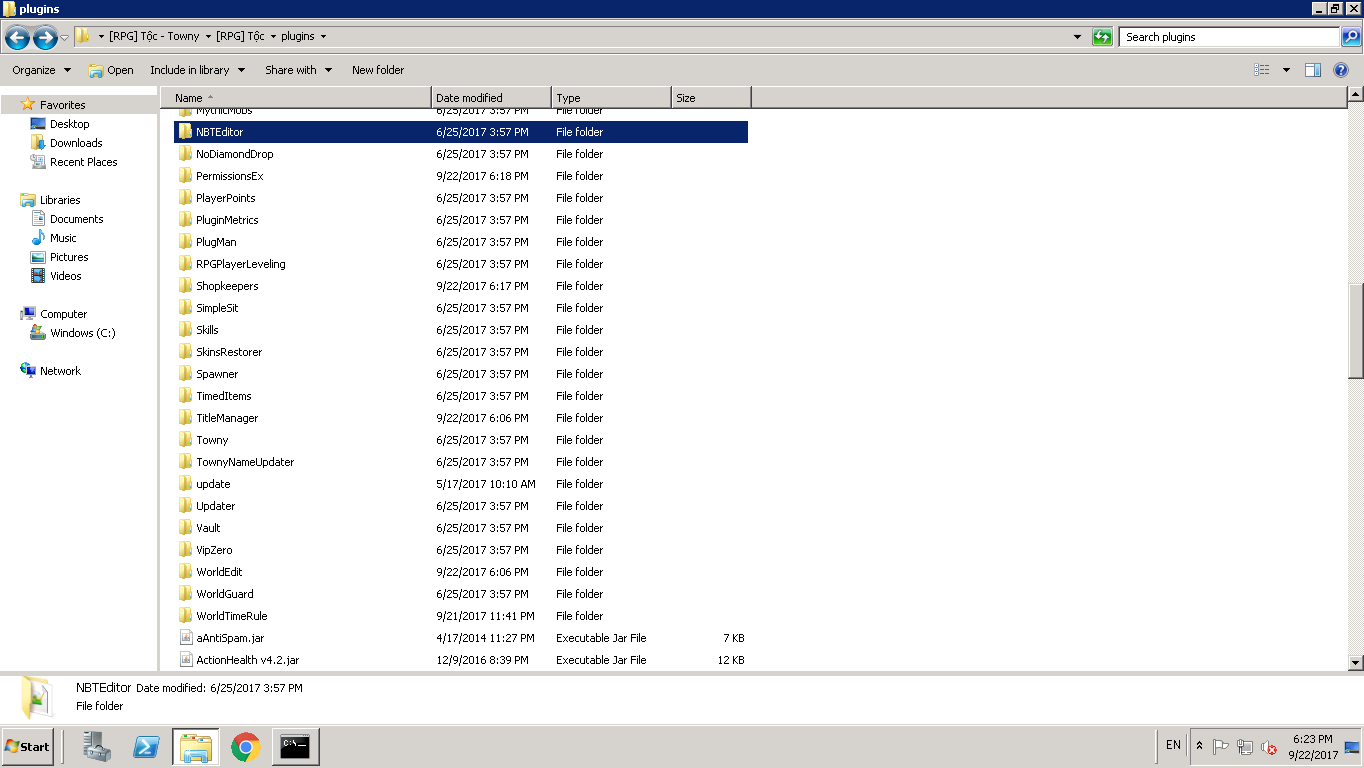The image size is (1364, 768).
Task: Switch to Command Prompt taskbar window
Action: tap(295, 746)
